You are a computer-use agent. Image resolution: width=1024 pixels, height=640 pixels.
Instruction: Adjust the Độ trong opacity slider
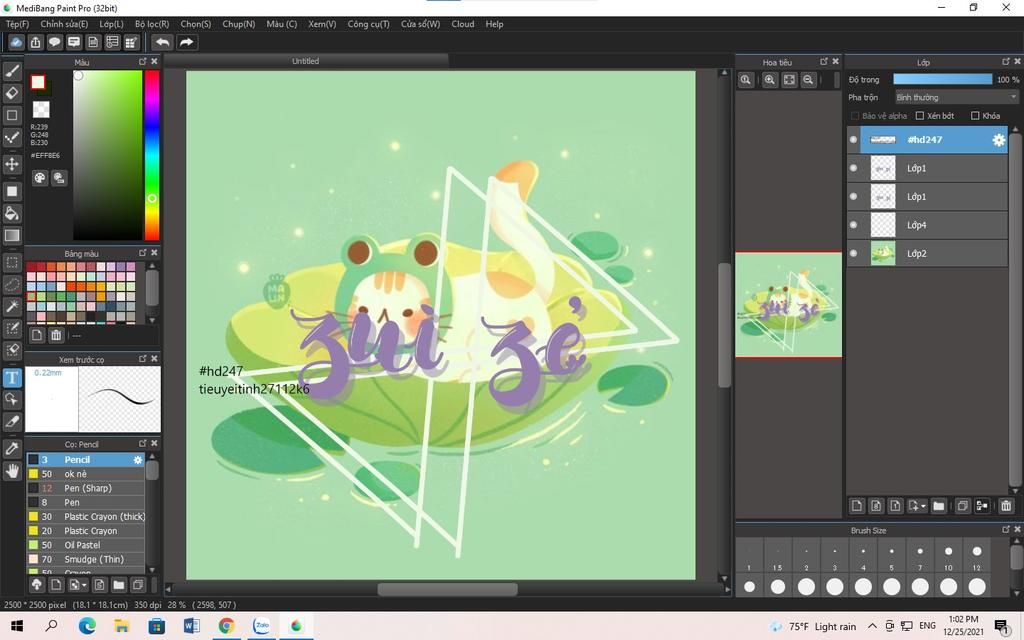pyautogui.click(x=942, y=80)
